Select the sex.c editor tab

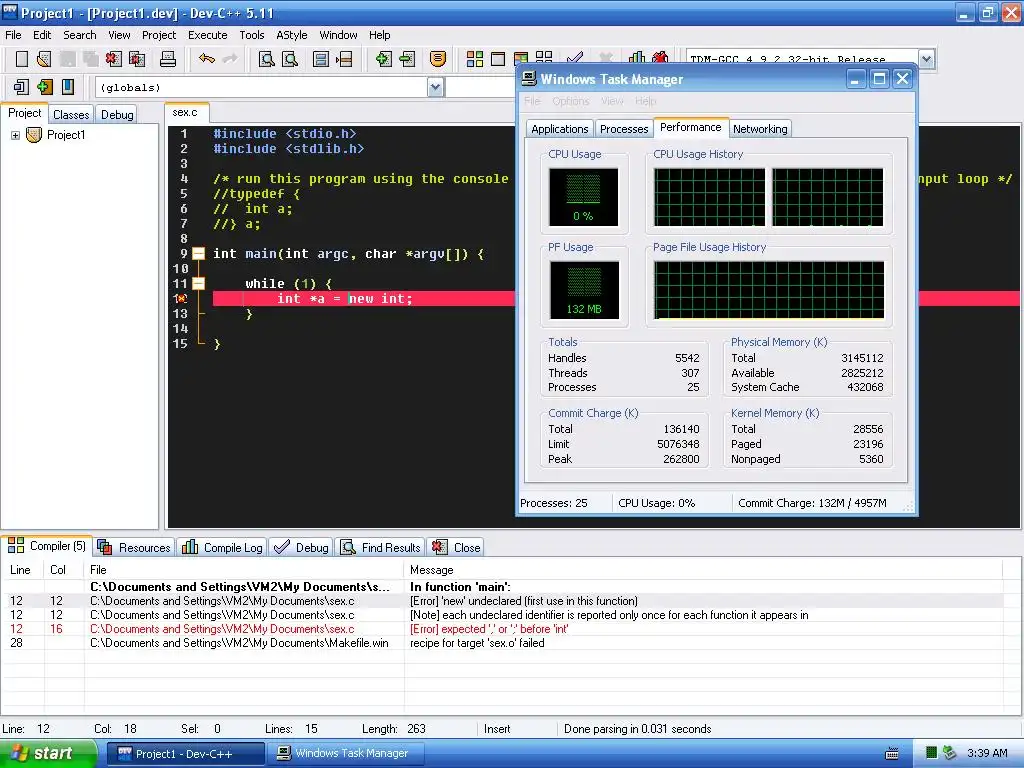point(185,112)
